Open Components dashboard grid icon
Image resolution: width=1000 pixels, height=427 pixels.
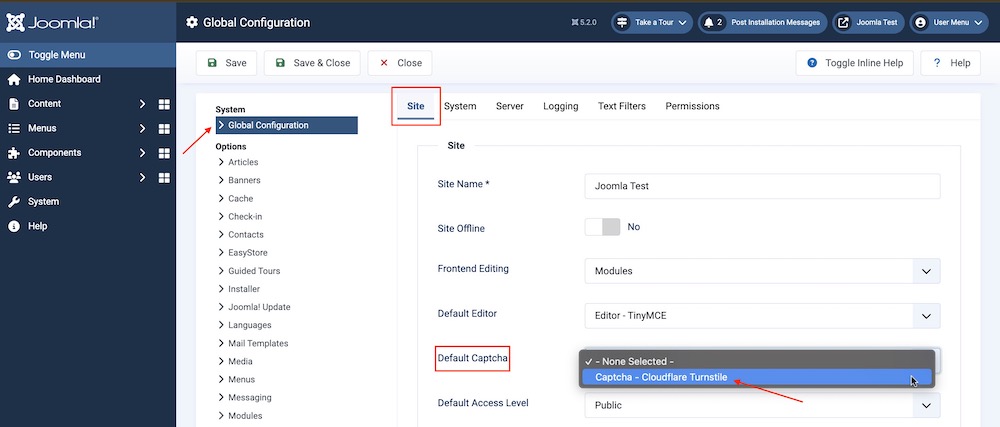click(164, 153)
